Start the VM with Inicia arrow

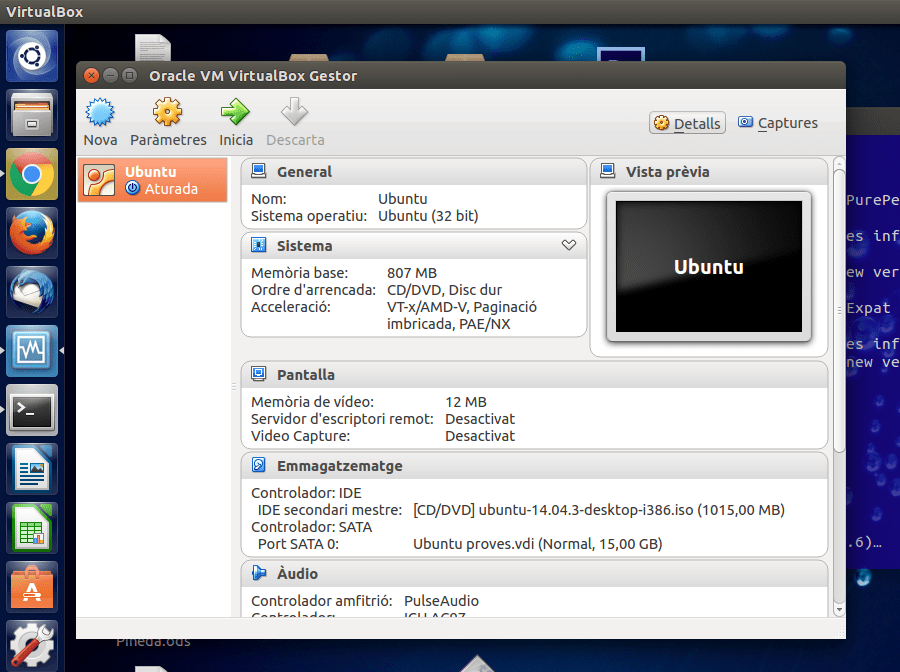click(x=235, y=112)
